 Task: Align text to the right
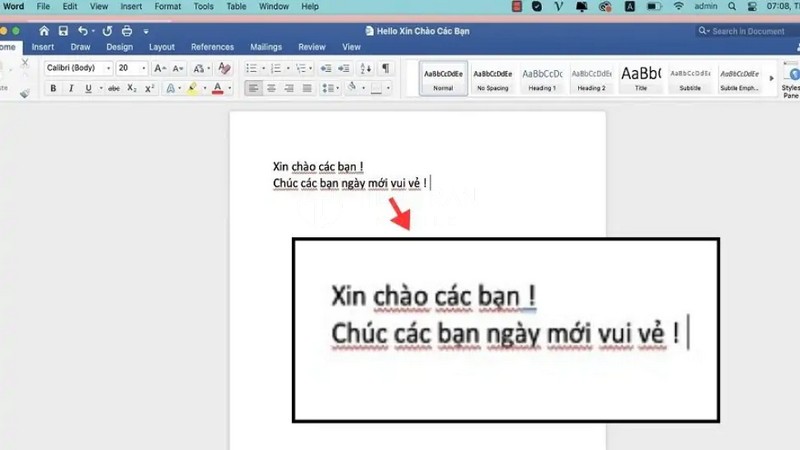point(289,88)
